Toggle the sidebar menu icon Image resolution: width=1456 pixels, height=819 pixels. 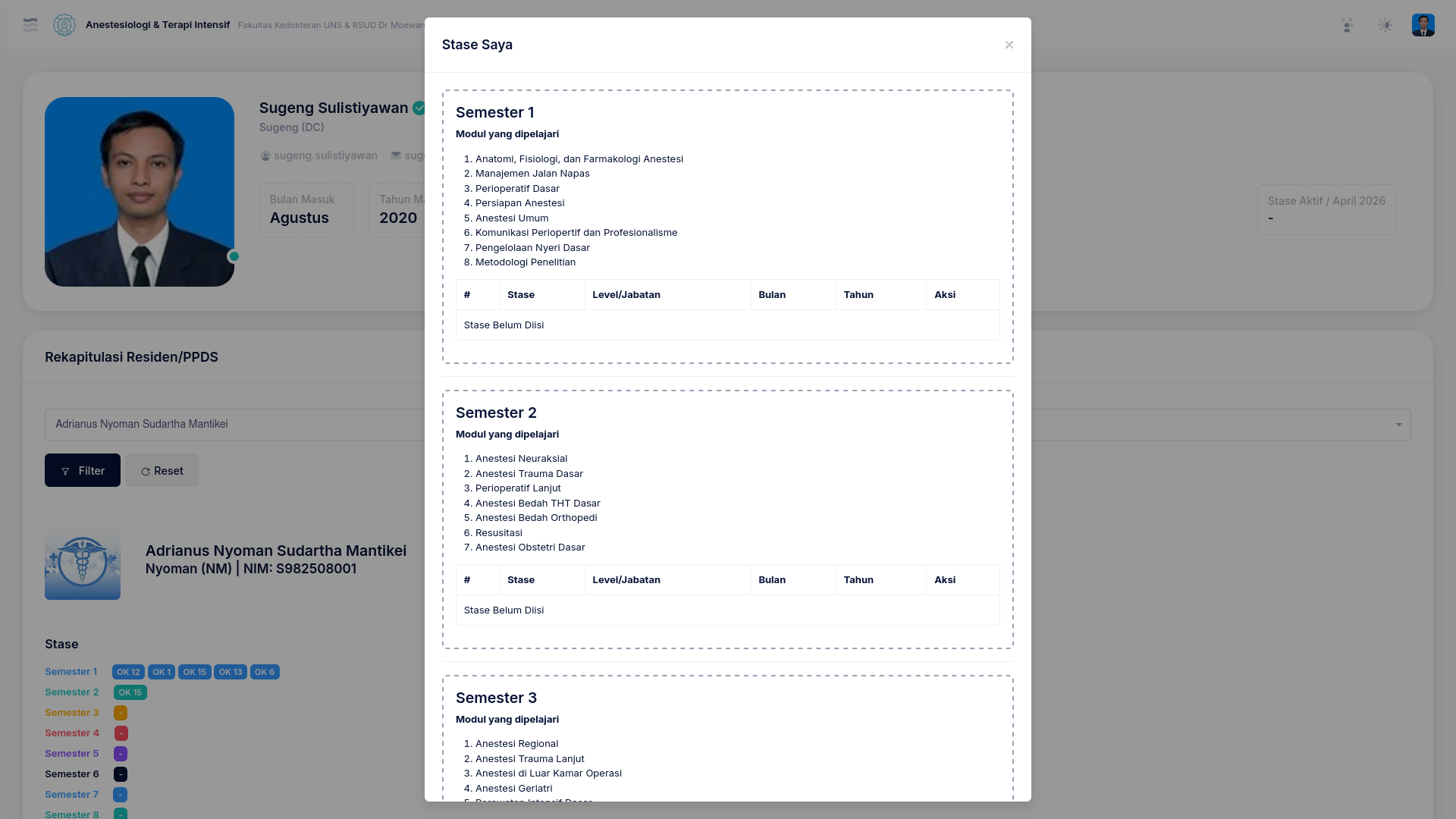click(x=30, y=25)
